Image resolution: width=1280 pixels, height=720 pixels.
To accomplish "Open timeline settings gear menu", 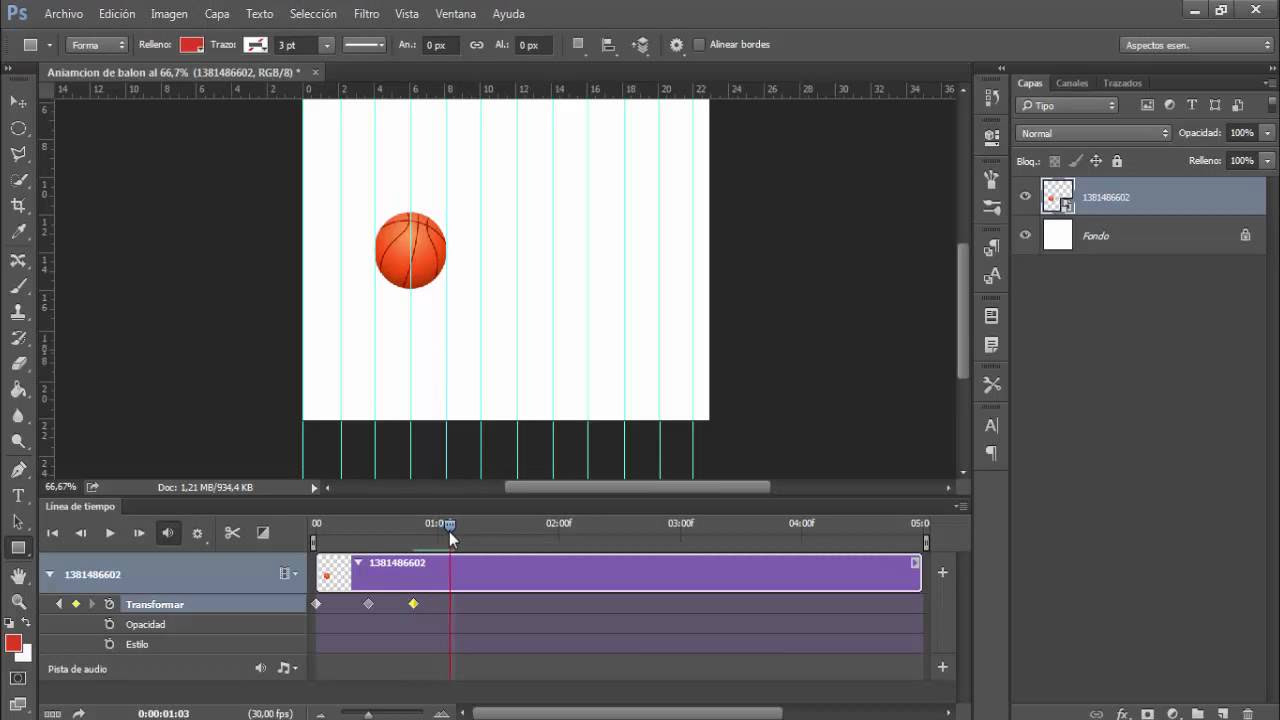I will coord(197,534).
